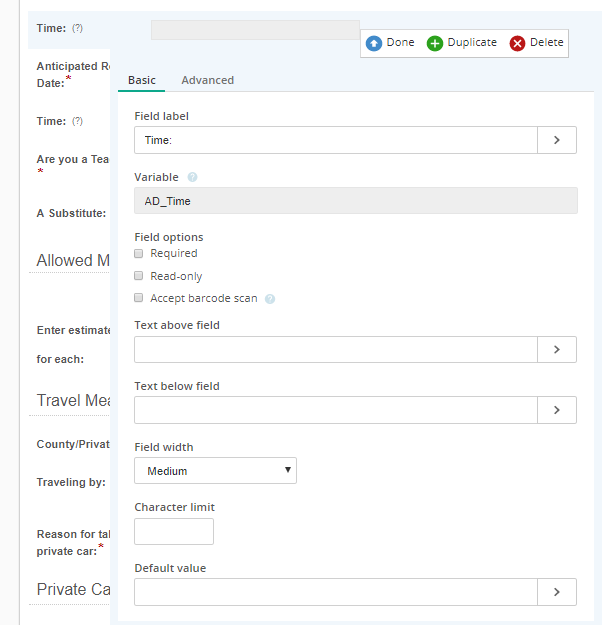The image size is (610, 625).
Task: Switch to the Advanced tab
Action: (x=208, y=80)
